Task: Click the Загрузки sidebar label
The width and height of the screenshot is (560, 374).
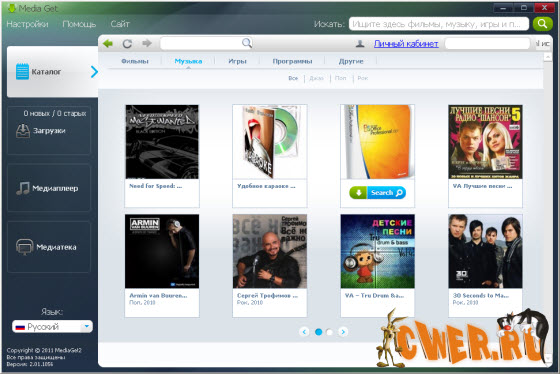Action: (x=49, y=131)
